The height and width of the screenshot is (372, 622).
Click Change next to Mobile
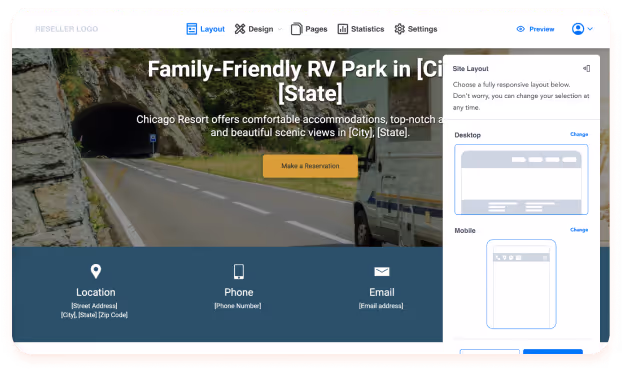[x=579, y=230]
